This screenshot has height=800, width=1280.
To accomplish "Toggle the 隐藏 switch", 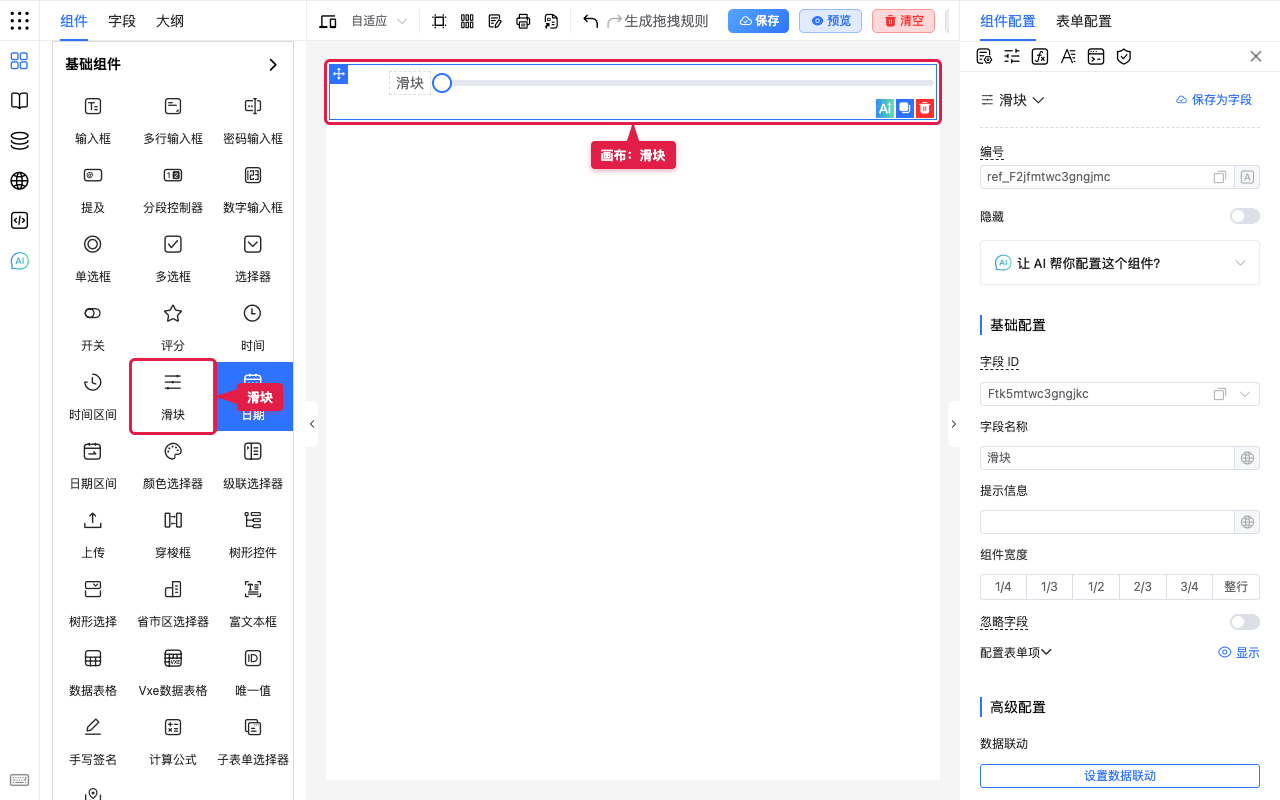I will [x=1245, y=216].
